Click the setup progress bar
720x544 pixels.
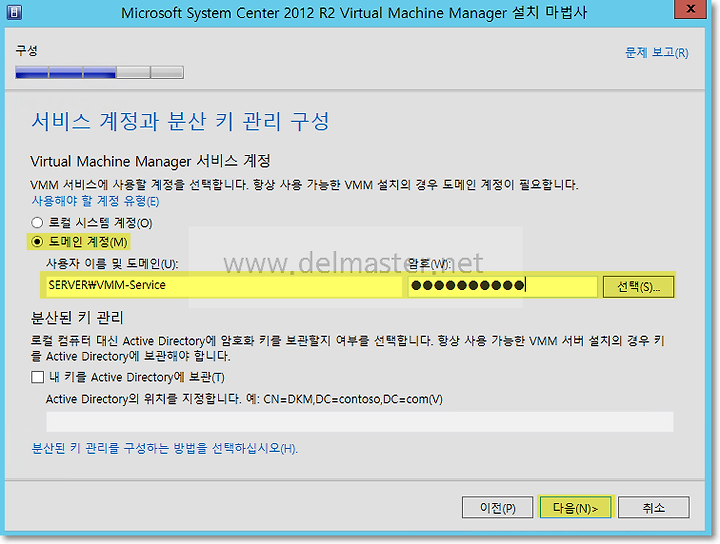(99, 73)
